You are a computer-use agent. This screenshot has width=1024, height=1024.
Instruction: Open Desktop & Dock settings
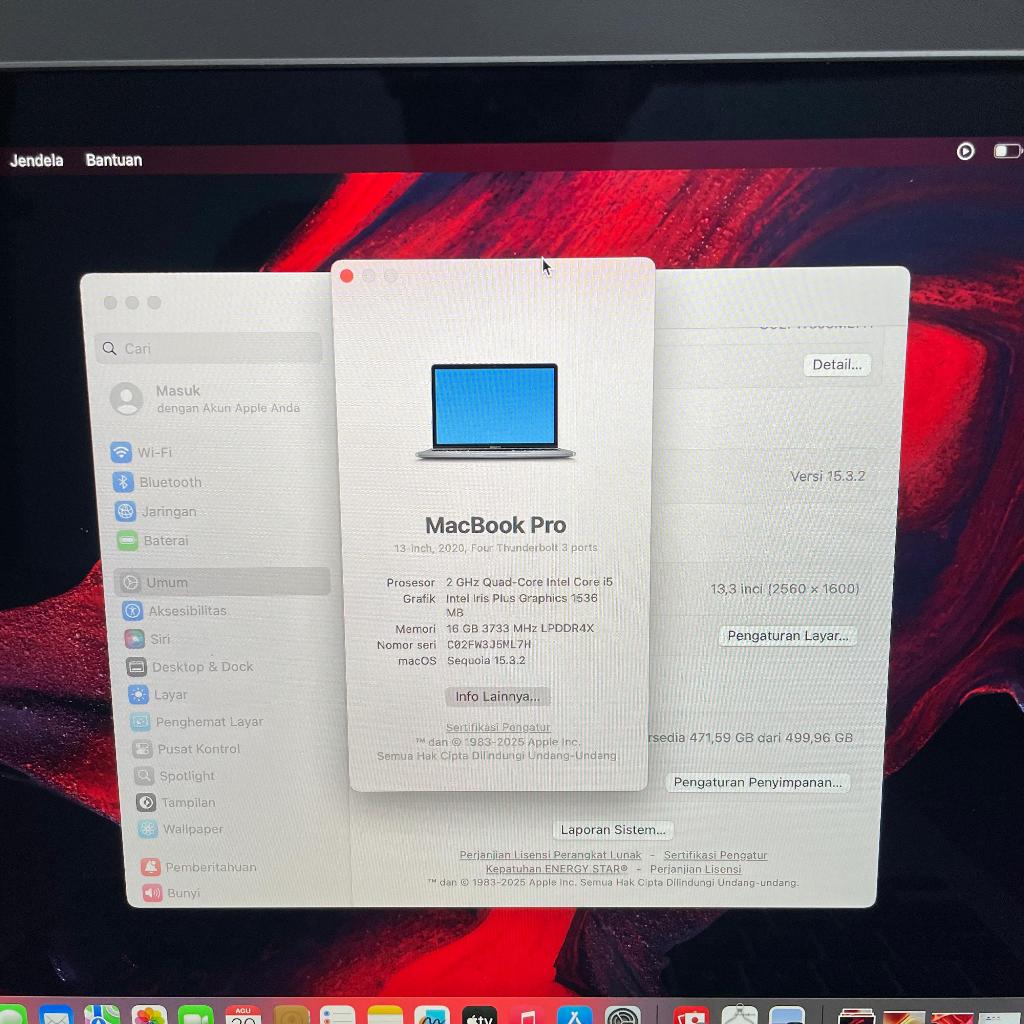[202, 667]
